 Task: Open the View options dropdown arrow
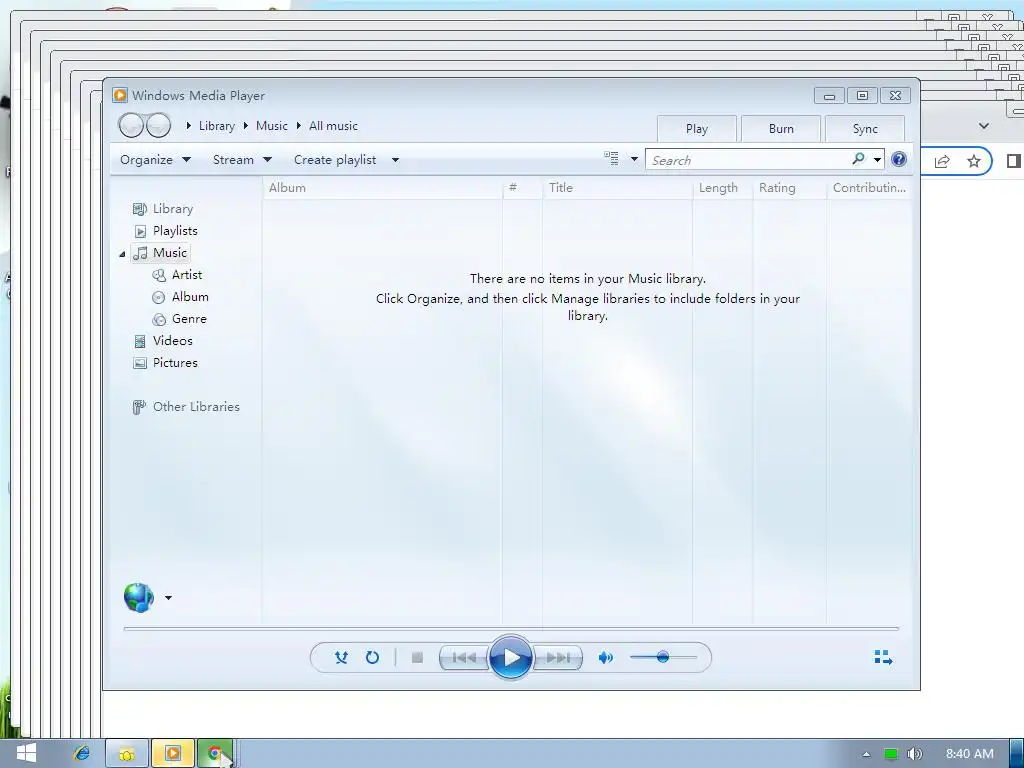pyautogui.click(x=633, y=159)
